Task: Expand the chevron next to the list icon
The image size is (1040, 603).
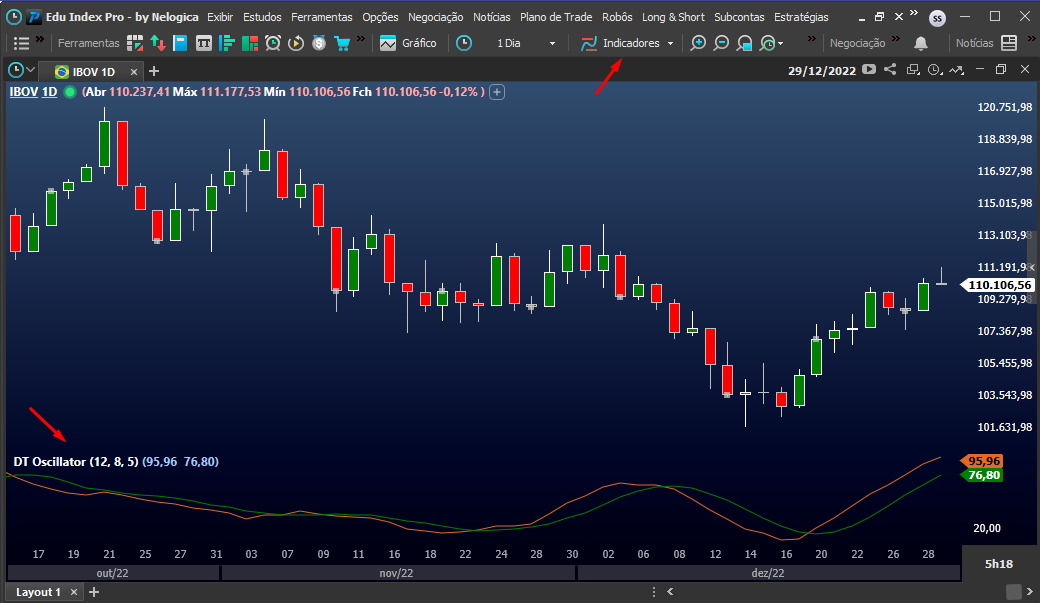Action: point(40,40)
